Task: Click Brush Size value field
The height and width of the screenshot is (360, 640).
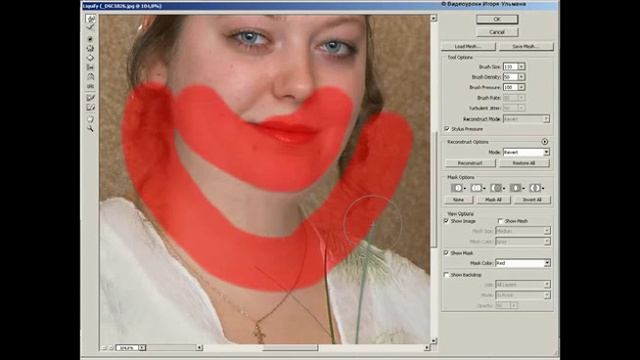Action: tap(510, 67)
